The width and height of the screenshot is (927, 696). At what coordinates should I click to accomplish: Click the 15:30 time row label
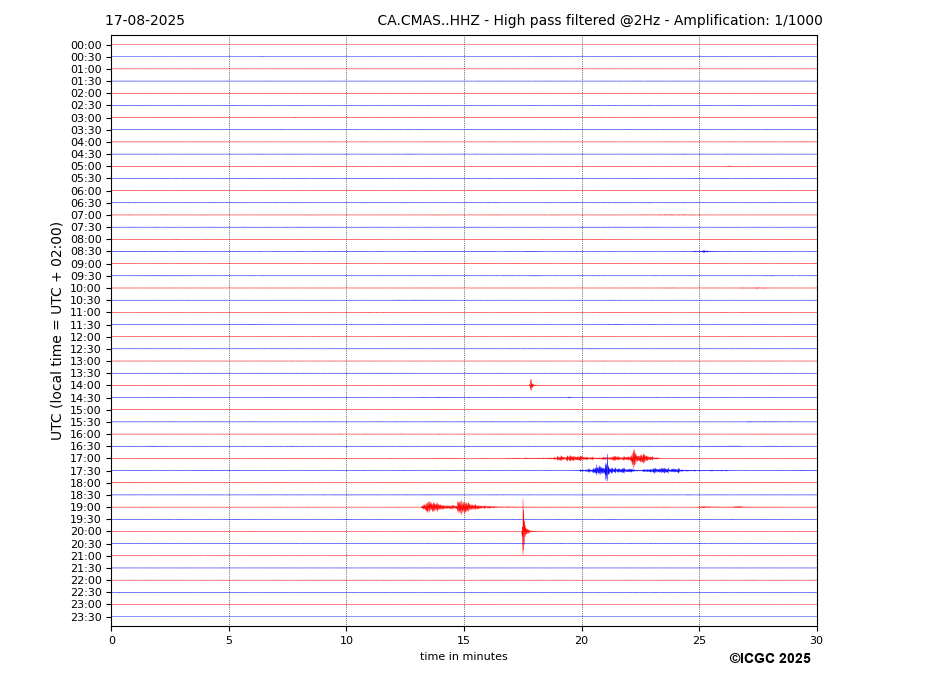pyautogui.click(x=86, y=422)
